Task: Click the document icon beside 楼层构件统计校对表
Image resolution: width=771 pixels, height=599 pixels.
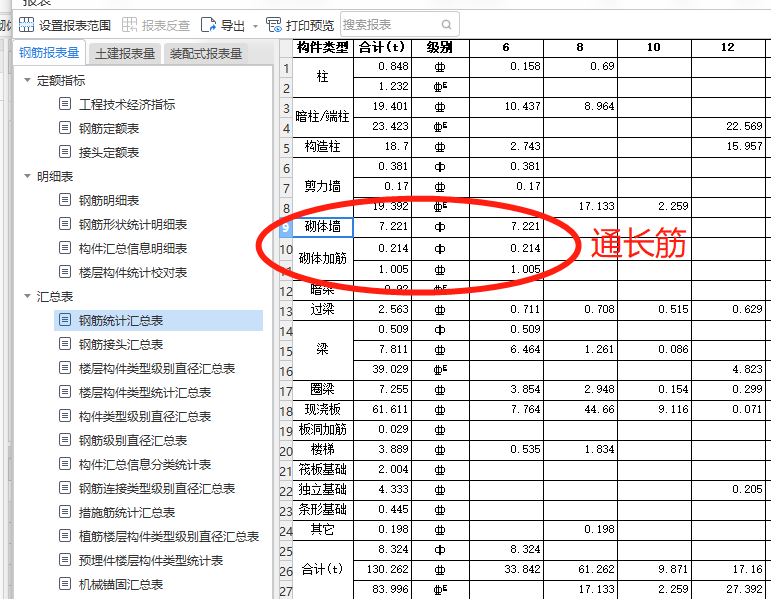Action: click(65, 272)
